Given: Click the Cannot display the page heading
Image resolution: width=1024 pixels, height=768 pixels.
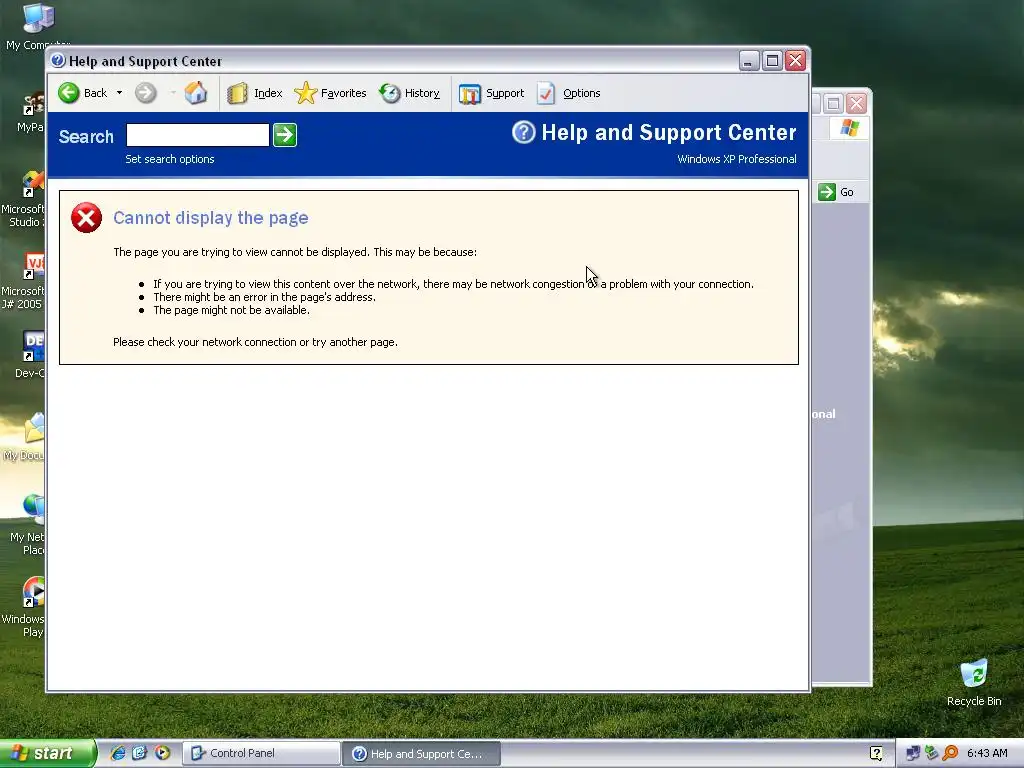Looking at the screenshot, I should tap(210, 217).
